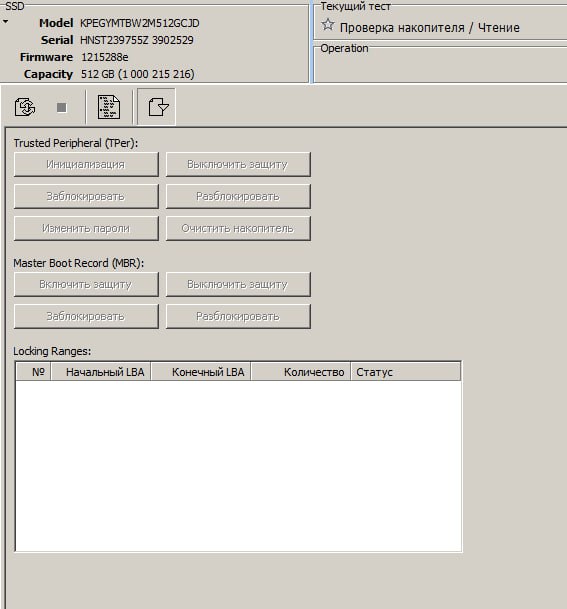Screen dimensions: 567x609
Task: Click the Изменить пароли button
Action: click(x=86, y=228)
